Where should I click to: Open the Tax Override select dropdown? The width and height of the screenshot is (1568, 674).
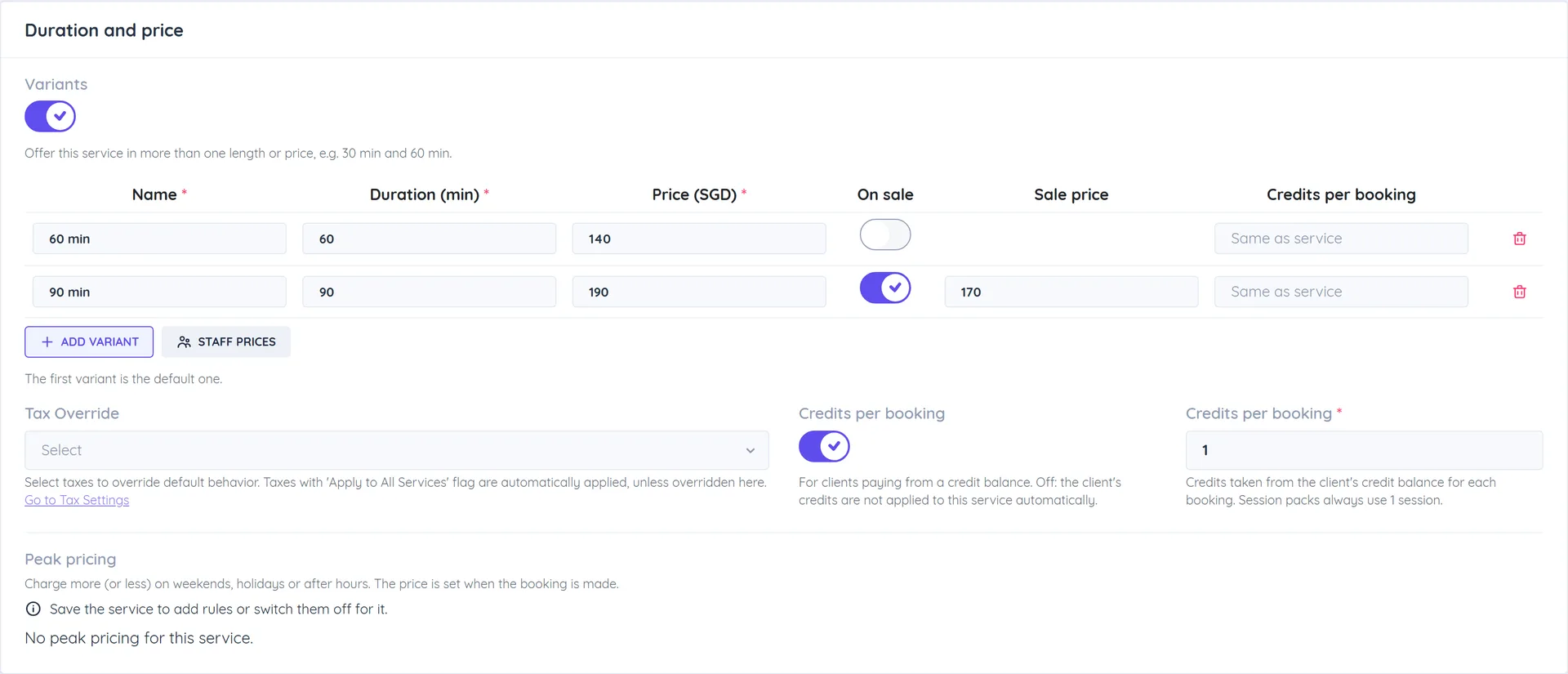(x=397, y=450)
